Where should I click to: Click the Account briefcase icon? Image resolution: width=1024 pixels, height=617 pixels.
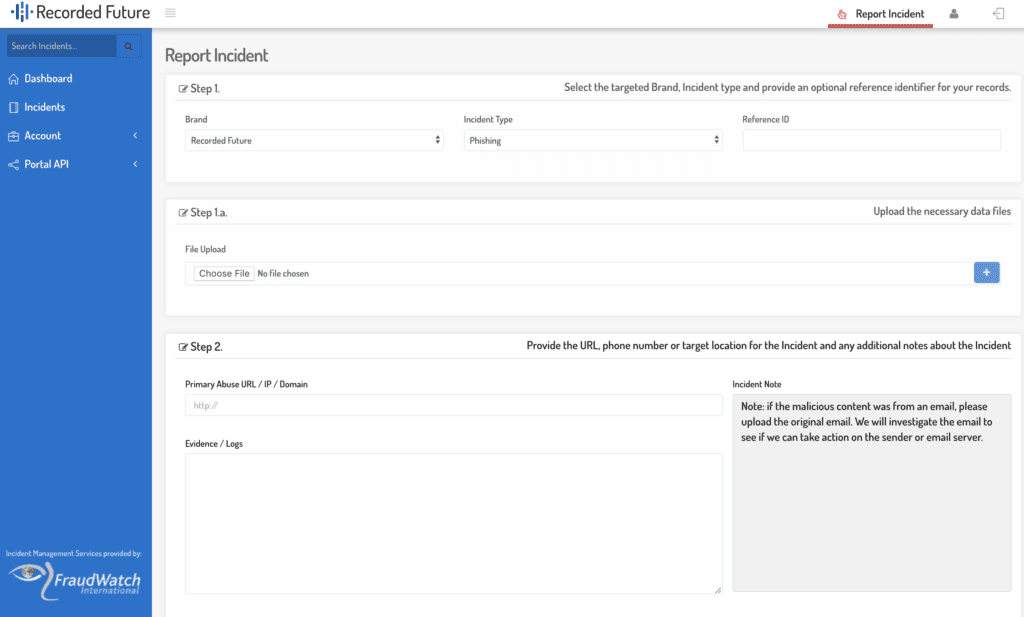click(x=14, y=136)
